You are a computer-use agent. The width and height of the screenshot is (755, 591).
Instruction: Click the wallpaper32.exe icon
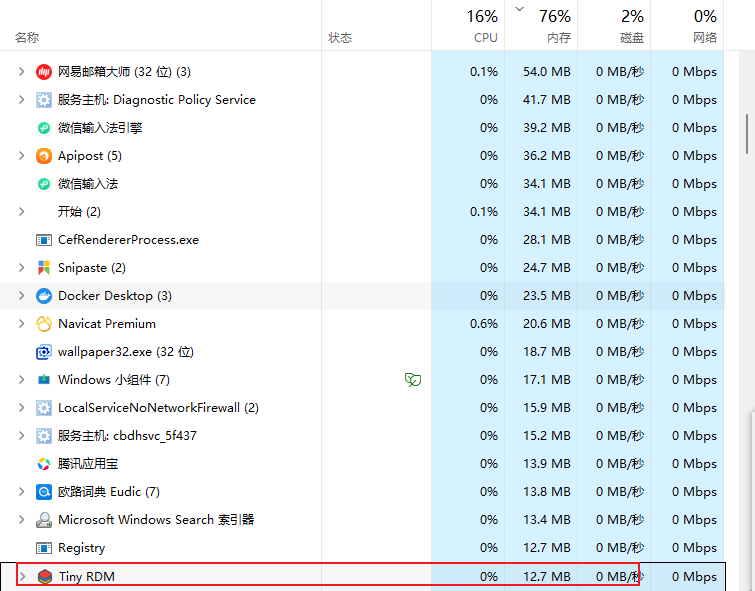[x=44, y=352]
